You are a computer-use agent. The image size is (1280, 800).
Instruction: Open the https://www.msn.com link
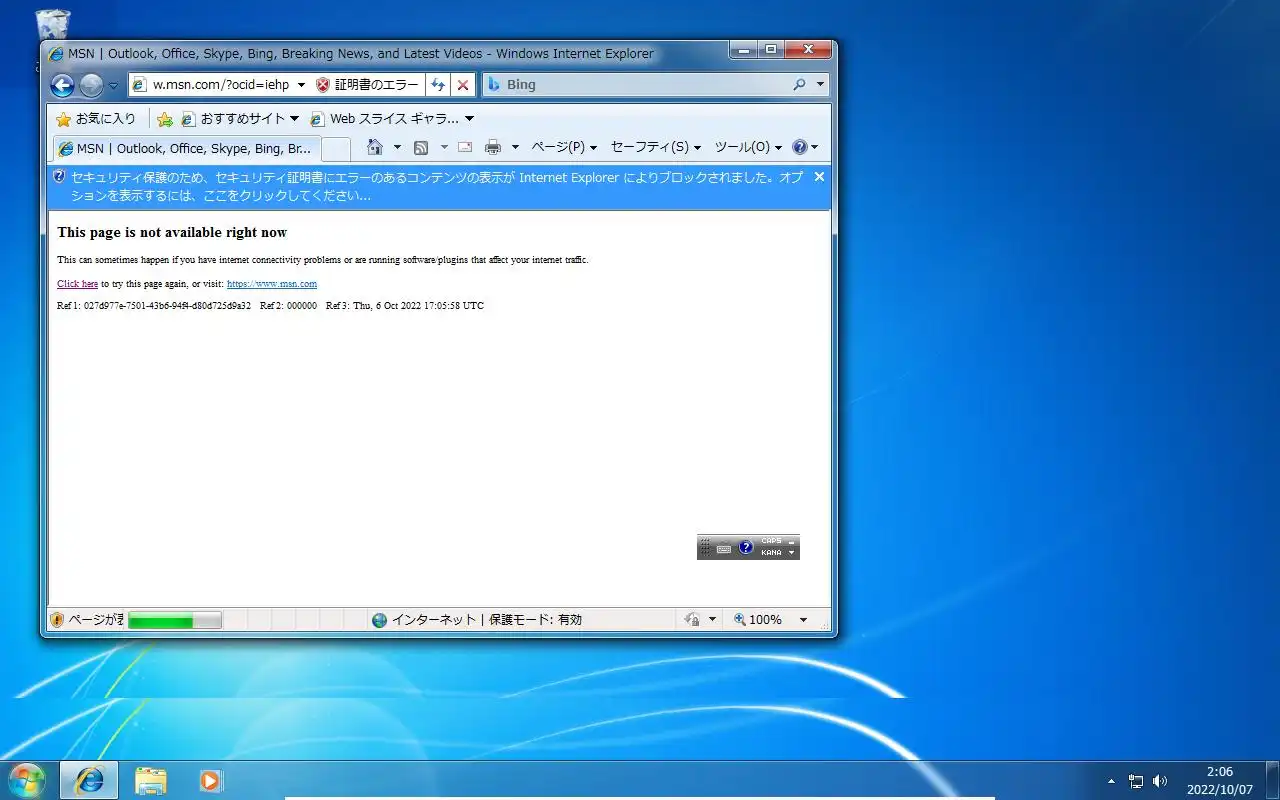tap(272, 284)
